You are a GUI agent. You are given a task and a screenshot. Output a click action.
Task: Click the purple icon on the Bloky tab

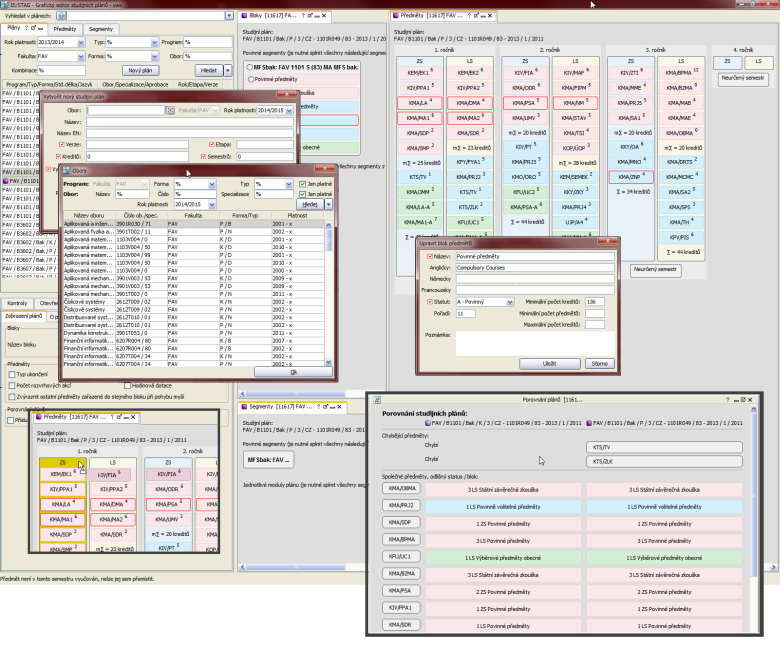click(244, 16)
